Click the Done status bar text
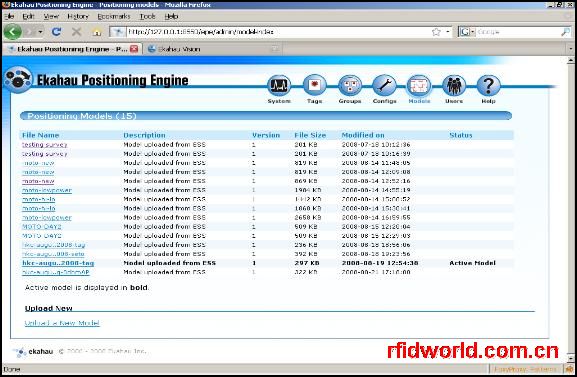Image resolution: width=577 pixels, height=377 pixels. (12, 369)
